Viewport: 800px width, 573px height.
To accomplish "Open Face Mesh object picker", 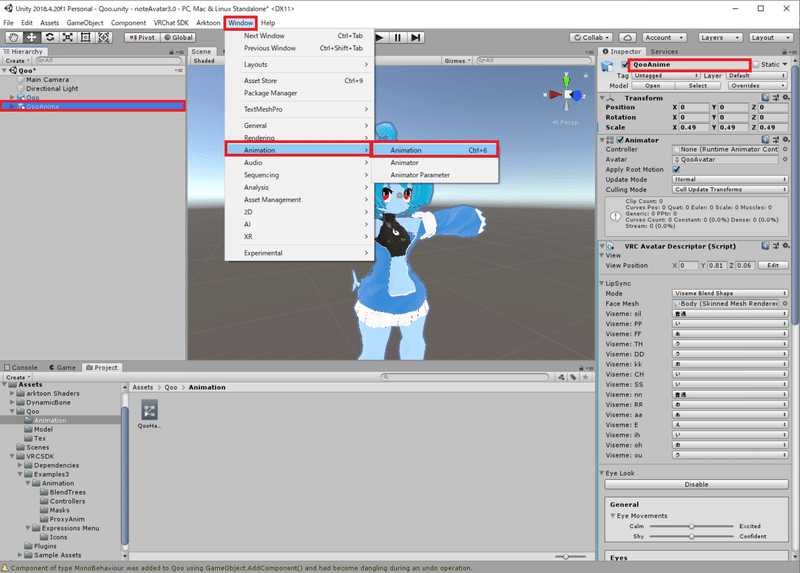I will [785, 303].
